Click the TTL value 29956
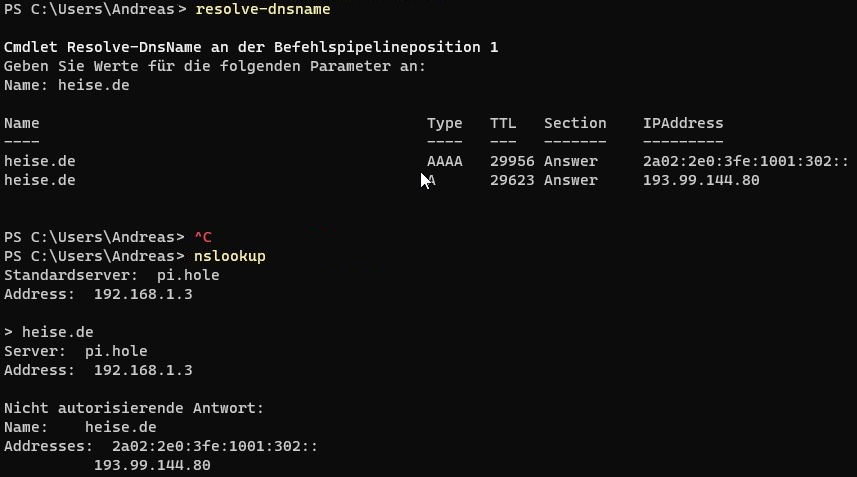The height and width of the screenshot is (477, 857). [512, 161]
